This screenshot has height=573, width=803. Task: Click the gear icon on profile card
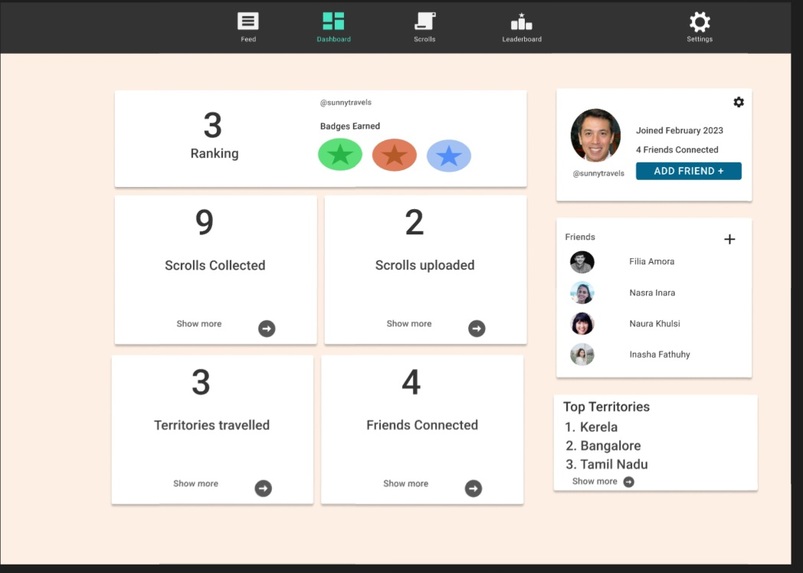pos(738,102)
